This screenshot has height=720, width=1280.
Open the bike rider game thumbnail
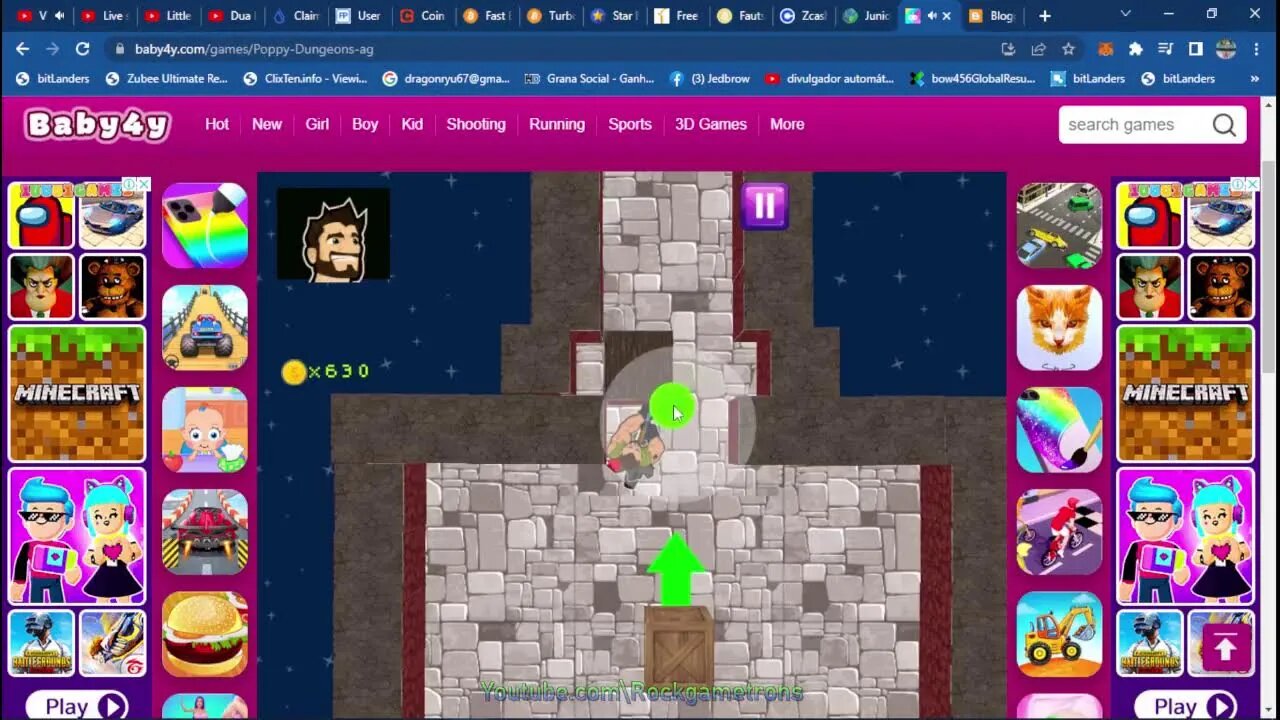pyautogui.click(x=1060, y=532)
